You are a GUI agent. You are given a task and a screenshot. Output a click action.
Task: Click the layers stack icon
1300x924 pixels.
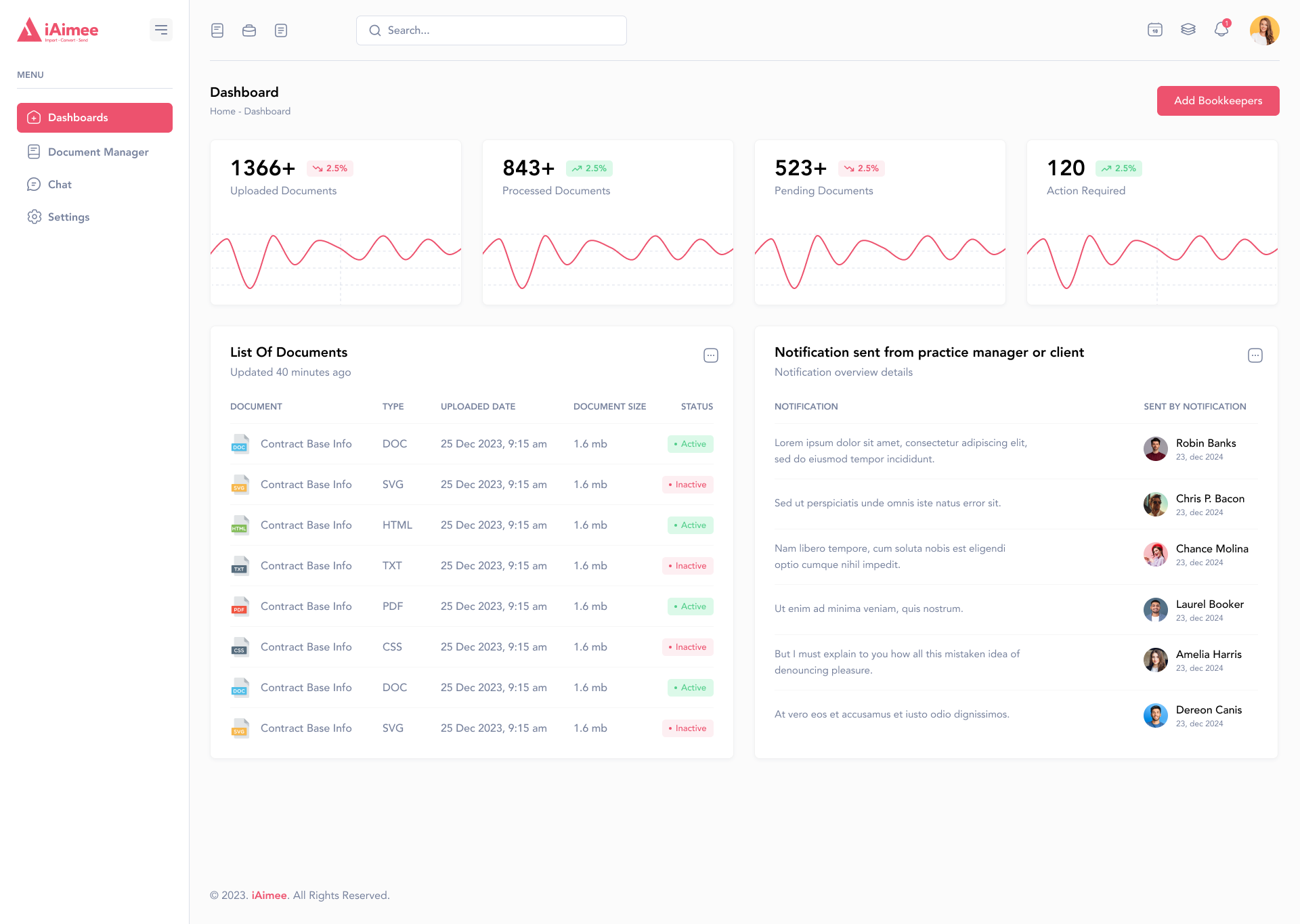(1188, 30)
